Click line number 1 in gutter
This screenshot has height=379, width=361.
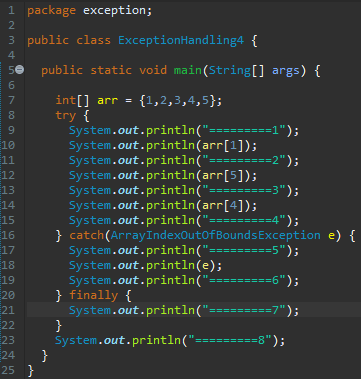[x=11, y=10]
